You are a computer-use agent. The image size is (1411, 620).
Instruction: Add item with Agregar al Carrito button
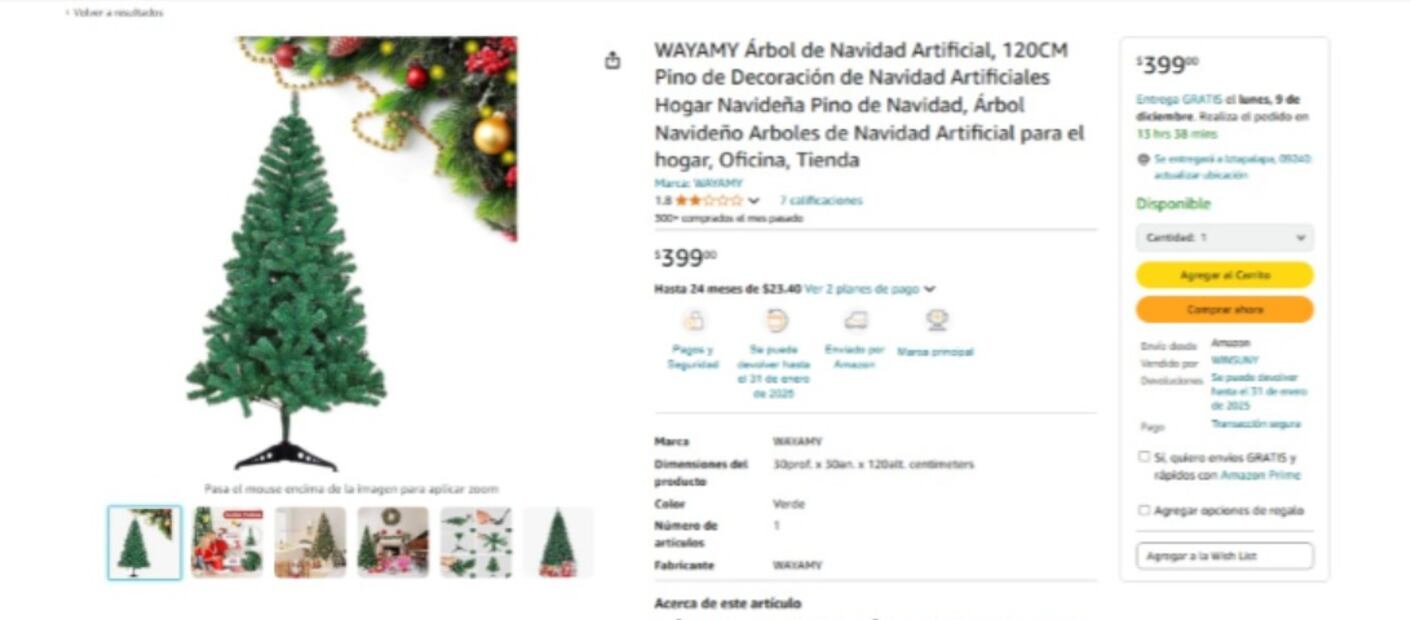click(1224, 275)
